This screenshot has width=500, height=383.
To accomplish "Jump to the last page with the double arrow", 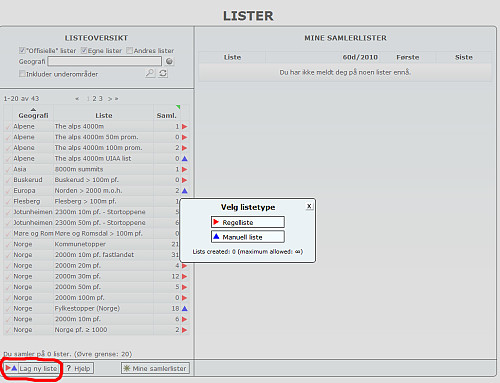I will click(x=116, y=99).
